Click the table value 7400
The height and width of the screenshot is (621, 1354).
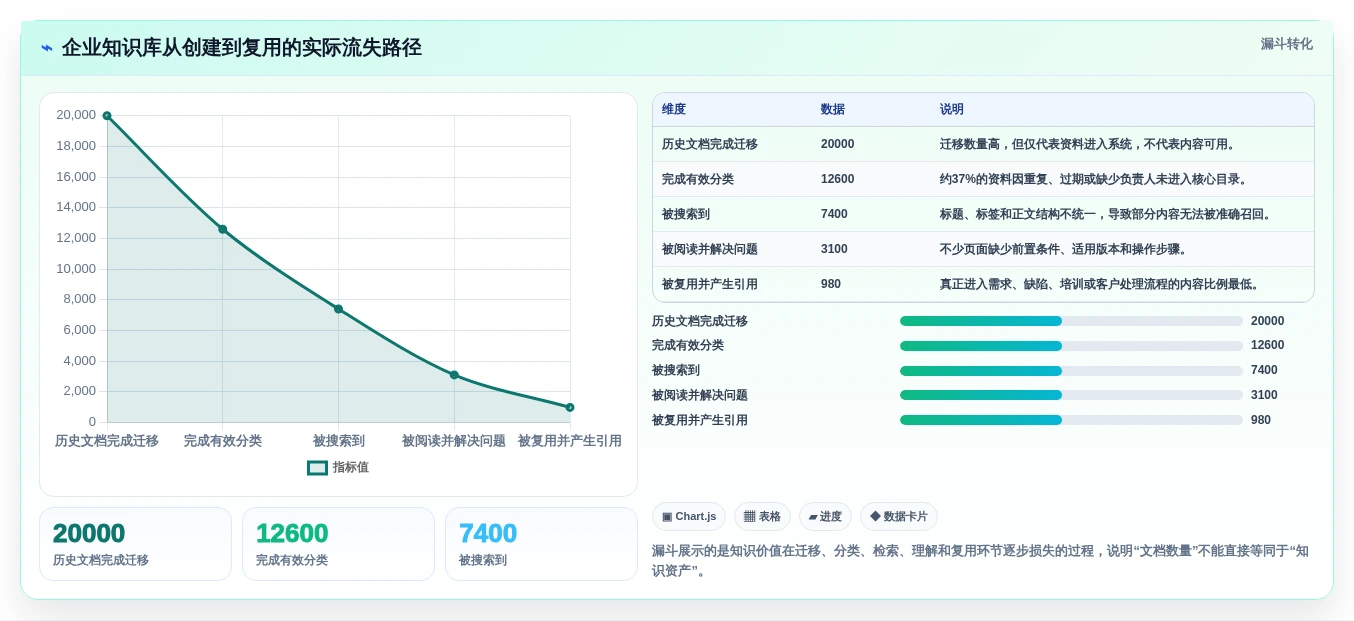835,214
